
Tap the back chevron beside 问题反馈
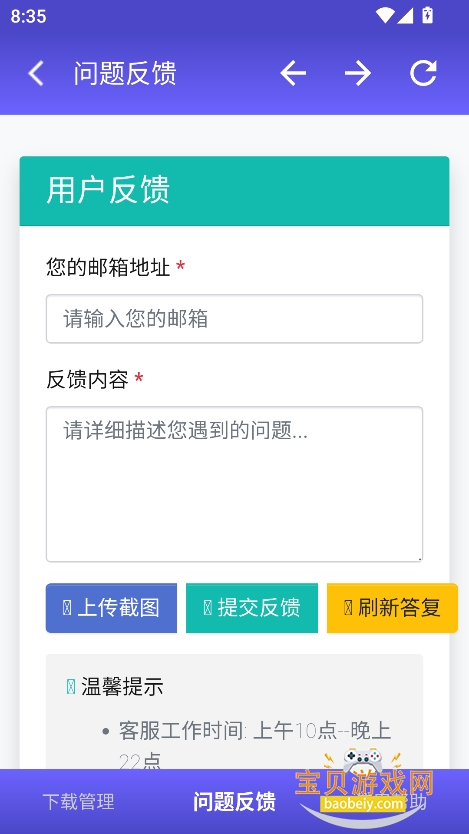[x=36, y=73]
